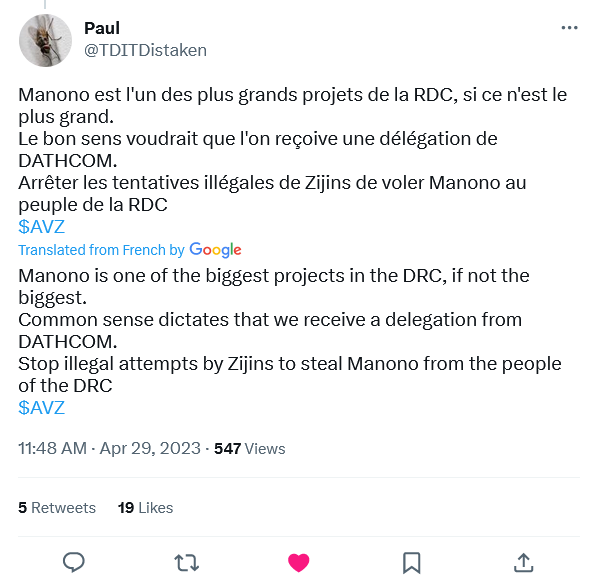
Task: View the 547 Views analytics
Action: tap(249, 449)
